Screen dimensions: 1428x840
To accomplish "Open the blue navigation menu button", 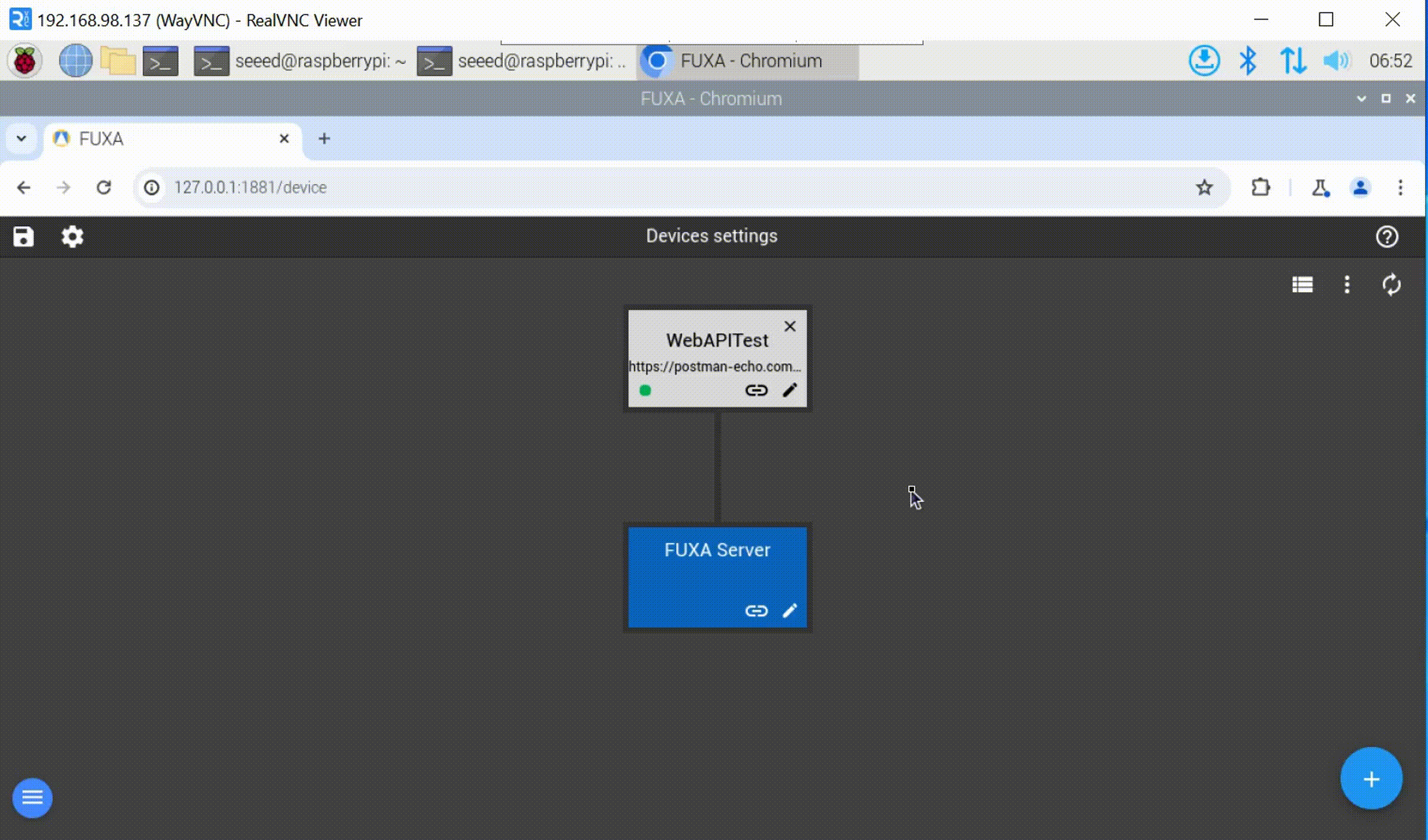I will click(32, 797).
